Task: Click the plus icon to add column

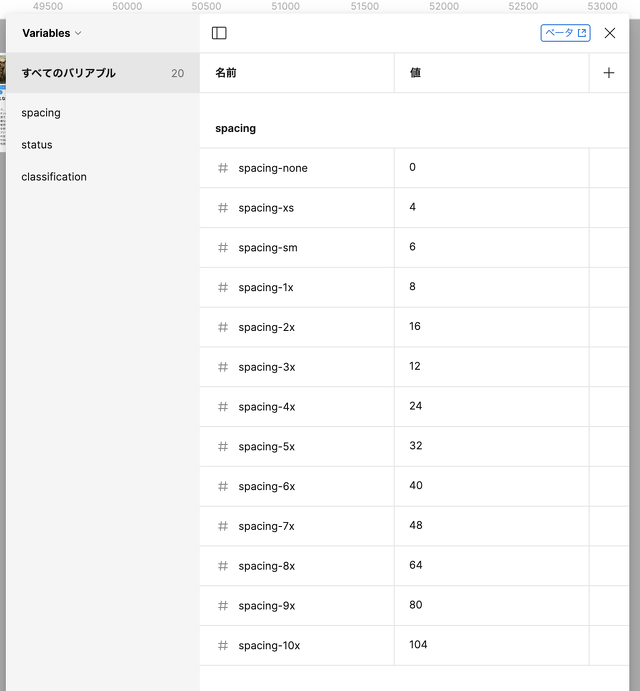Action: click(609, 73)
